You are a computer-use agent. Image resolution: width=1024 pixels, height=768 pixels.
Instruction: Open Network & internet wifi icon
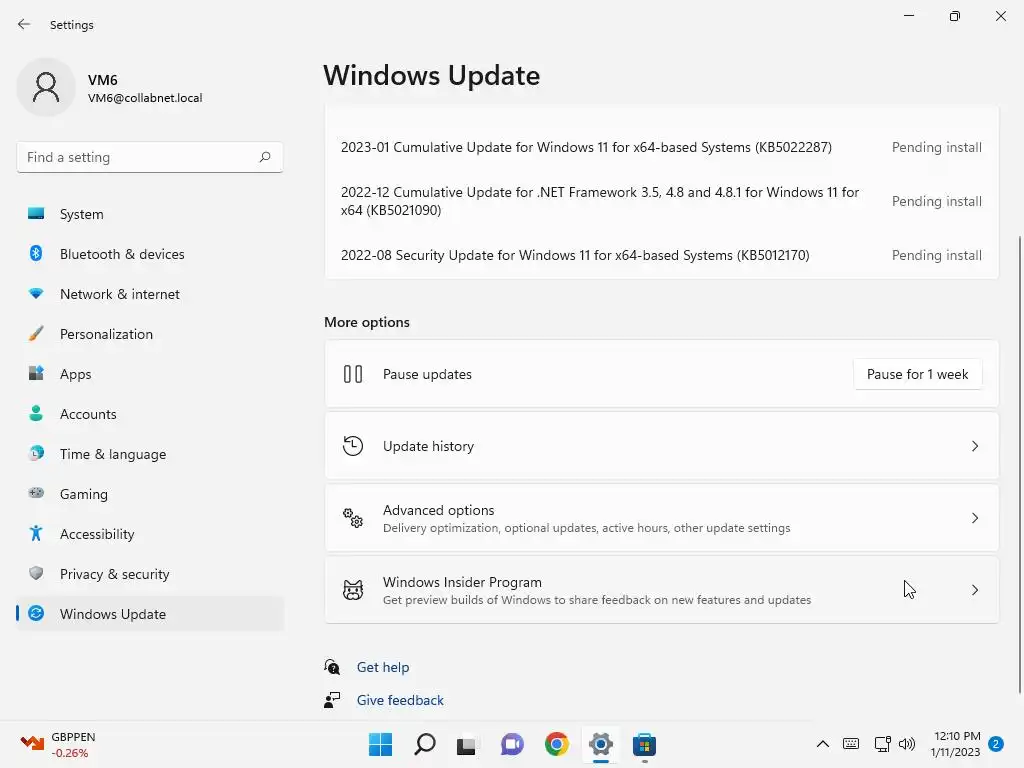[x=36, y=294]
